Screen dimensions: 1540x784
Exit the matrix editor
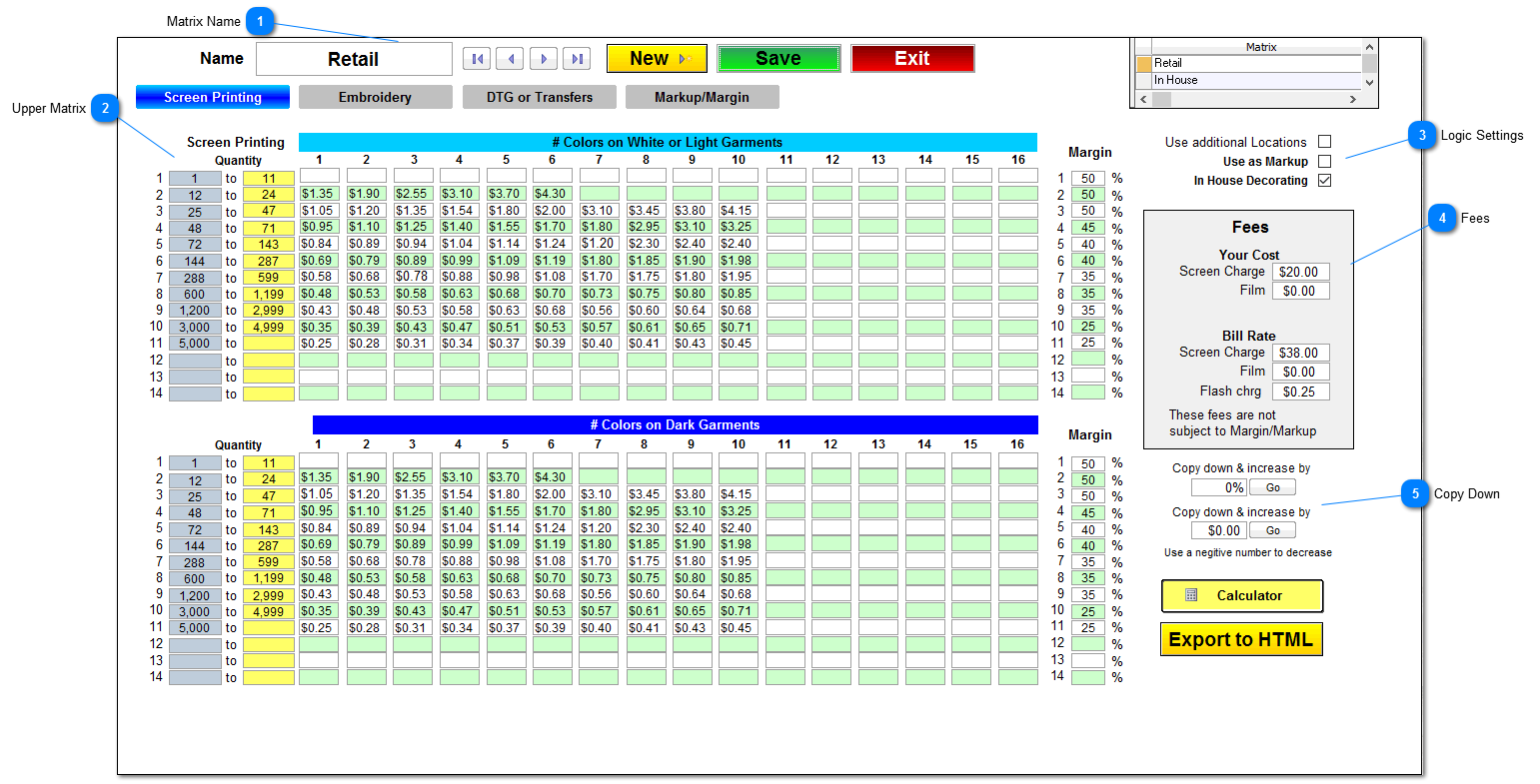pyautogui.click(x=912, y=58)
